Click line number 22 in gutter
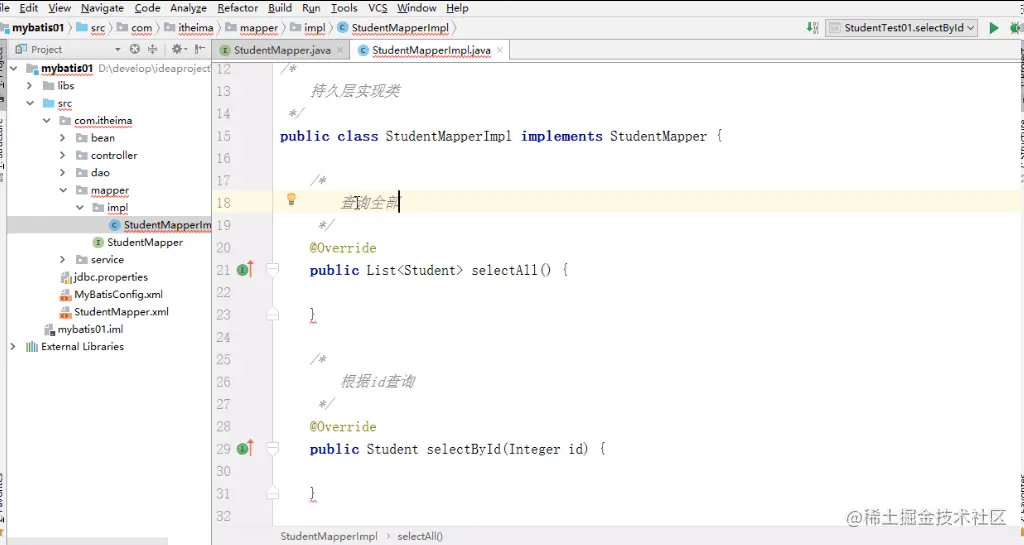 (223, 292)
